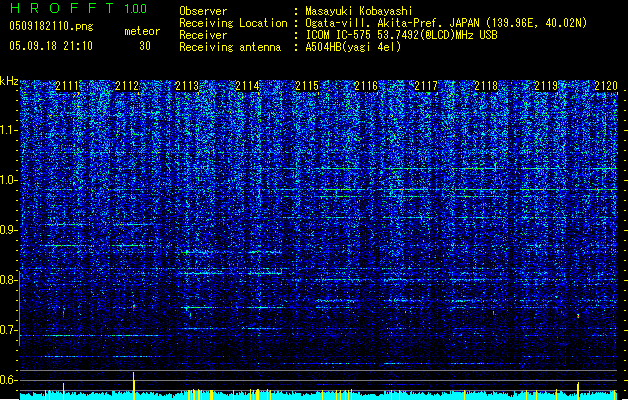Image resolution: width=629 pixels, height=400 pixels.
Task: Select receiver text ICOM IC-575 53.7492 MHz USB
Action: coord(401,35)
